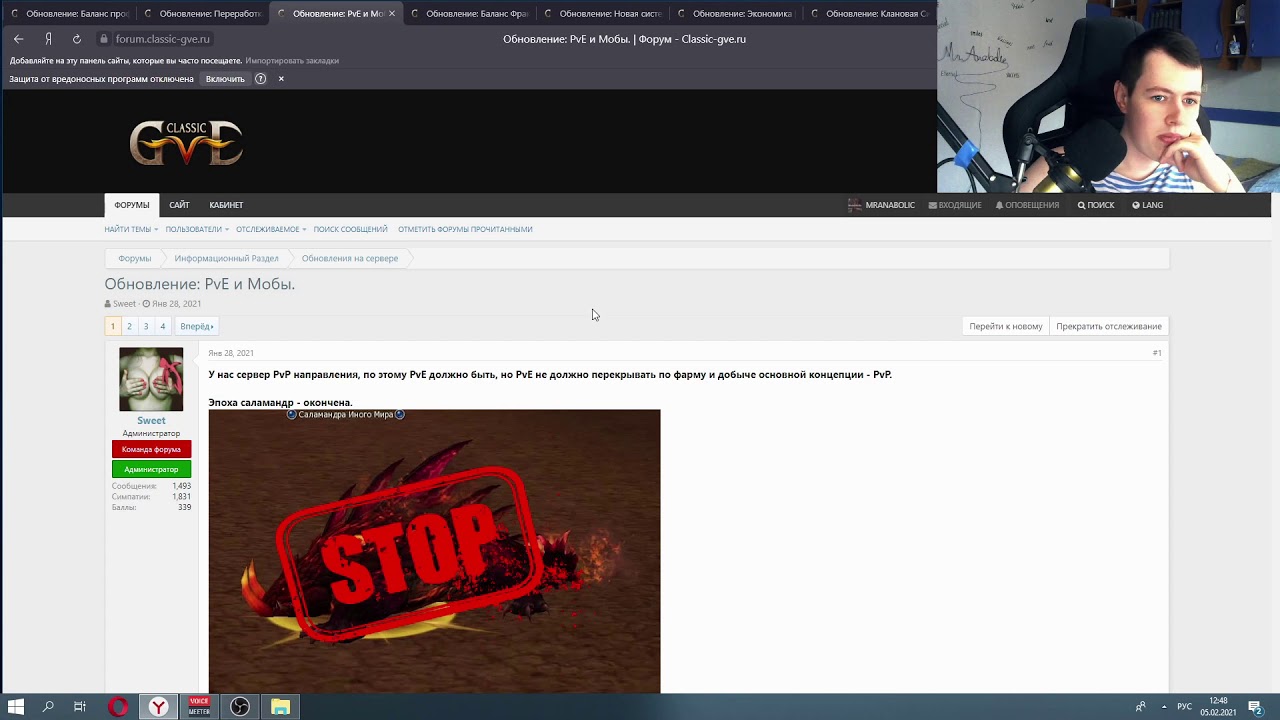Open the LANG language selector

[1147, 205]
